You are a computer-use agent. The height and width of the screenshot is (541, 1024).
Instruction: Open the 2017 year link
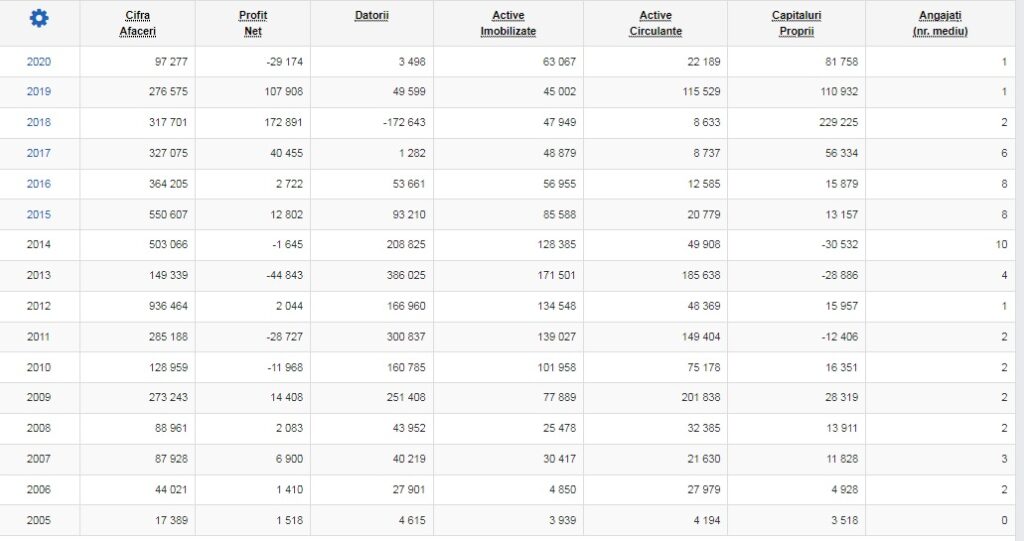[x=39, y=153]
